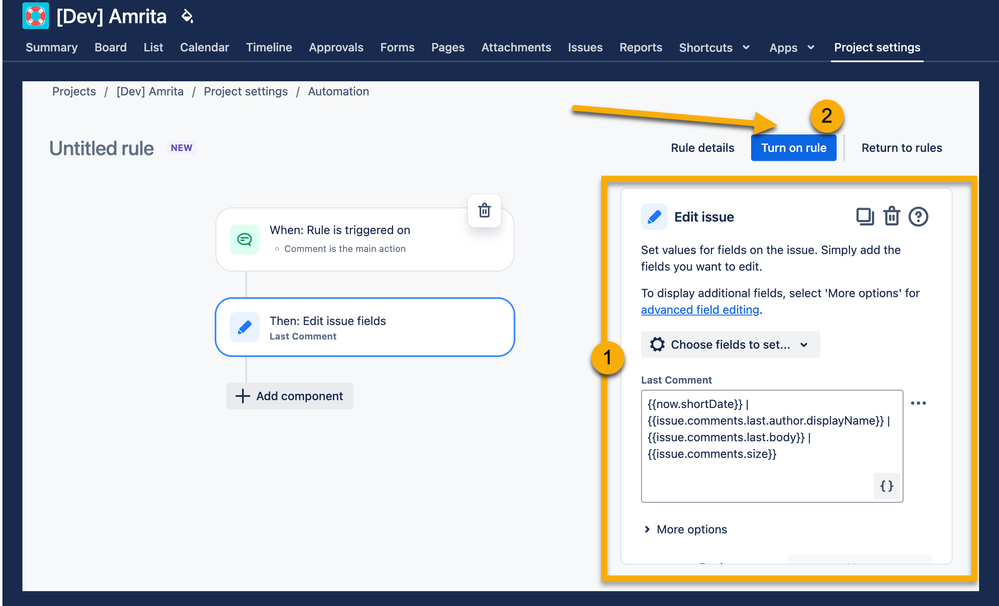Click the [Dev] Amrita project title

[x=111, y=16]
